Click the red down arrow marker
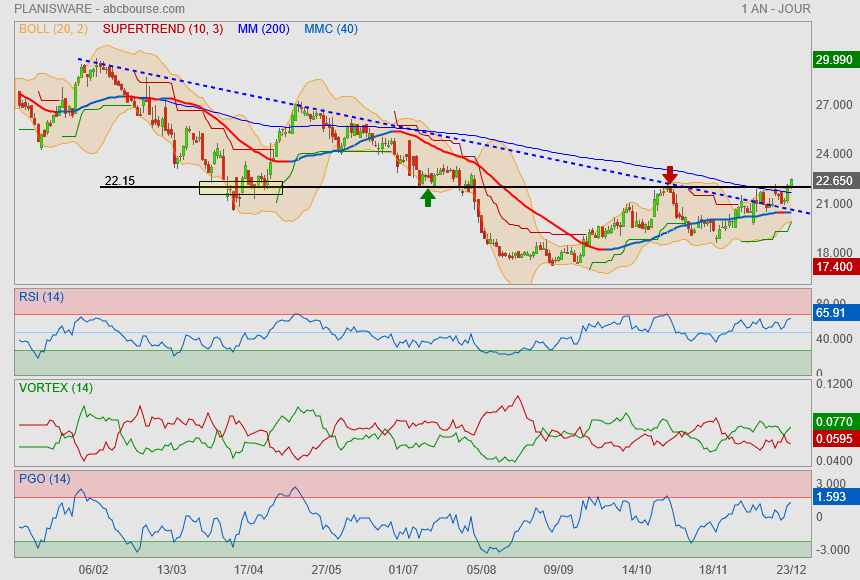This screenshot has height=580, width=860. (670, 175)
